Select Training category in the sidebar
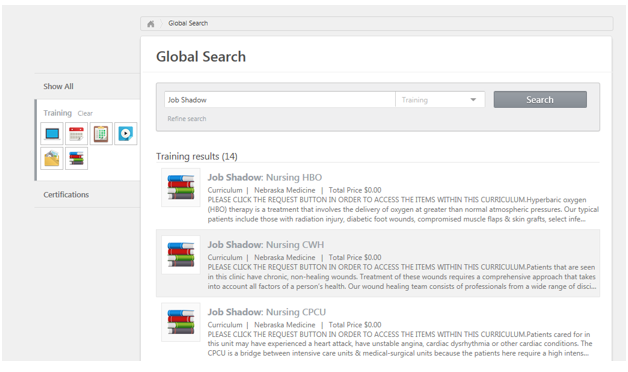 (57, 113)
